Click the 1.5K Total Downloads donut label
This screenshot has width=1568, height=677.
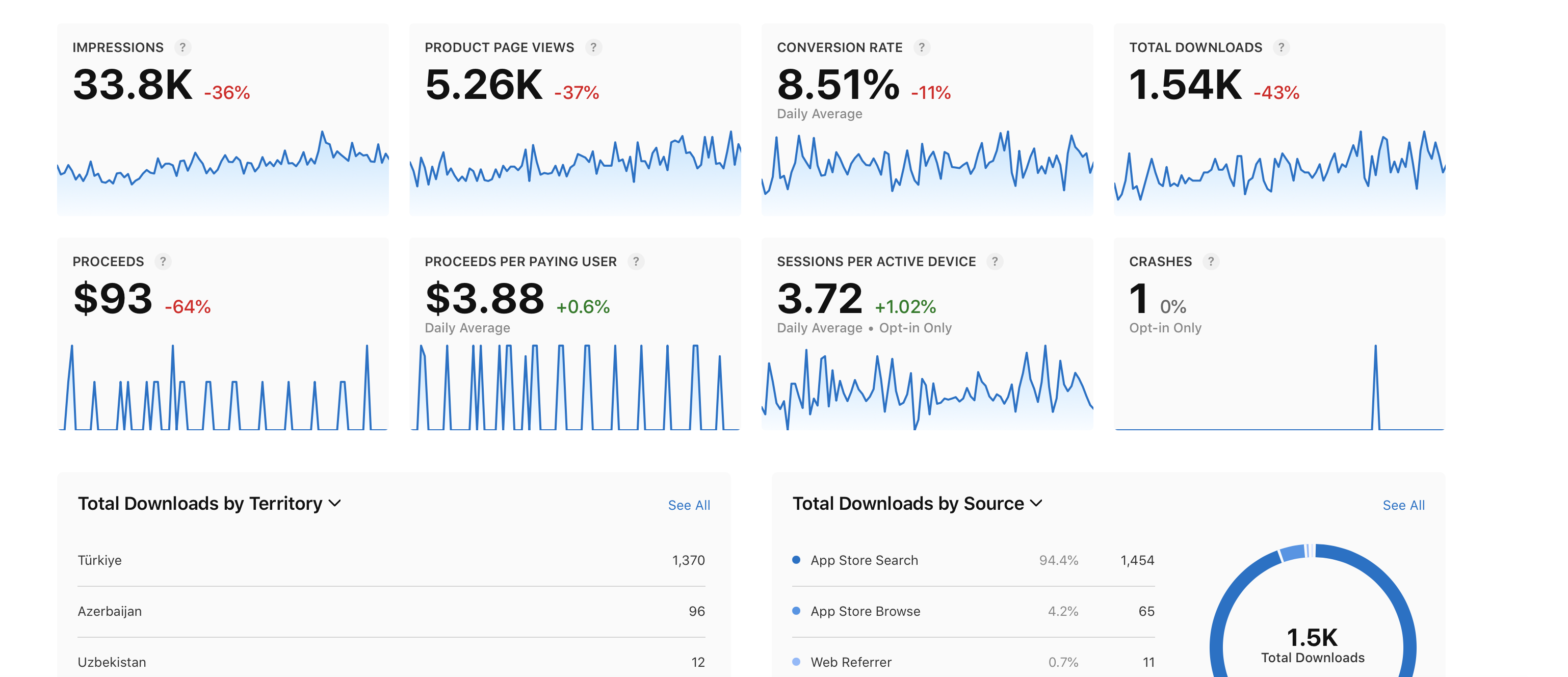[x=1312, y=646]
